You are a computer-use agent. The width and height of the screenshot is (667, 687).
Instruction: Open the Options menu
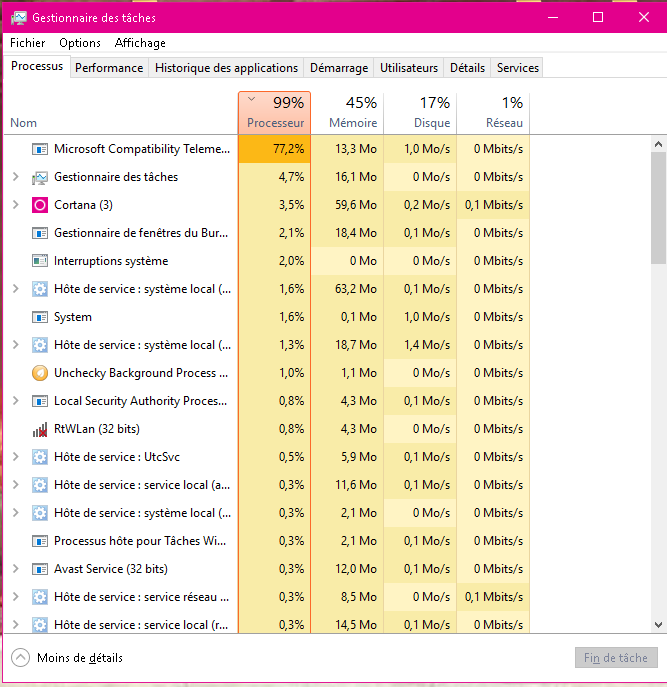(x=80, y=43)
